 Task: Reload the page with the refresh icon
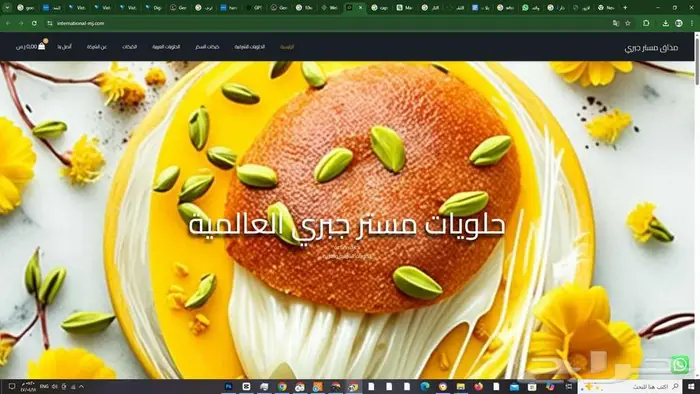pyautogui.click(x=34, y=23)
